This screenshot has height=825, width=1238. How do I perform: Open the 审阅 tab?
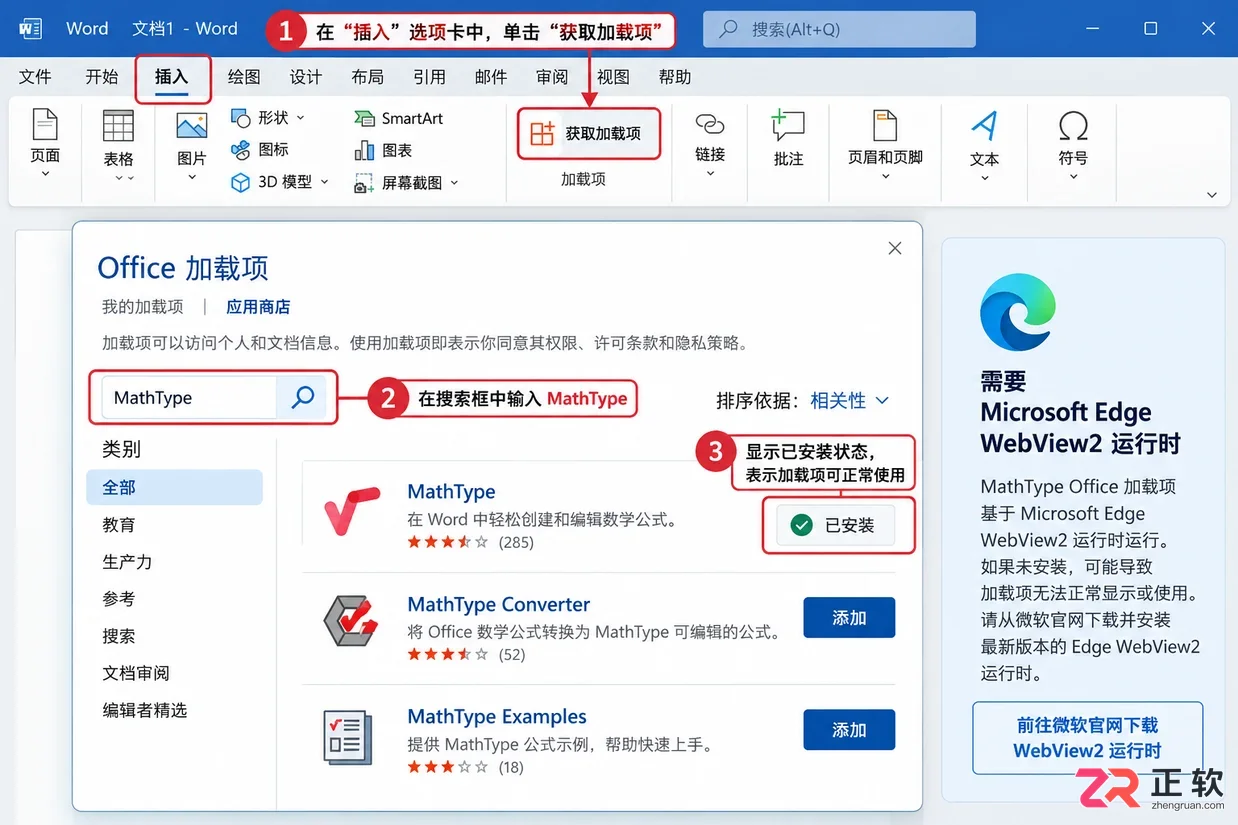[x=552, y=77]
